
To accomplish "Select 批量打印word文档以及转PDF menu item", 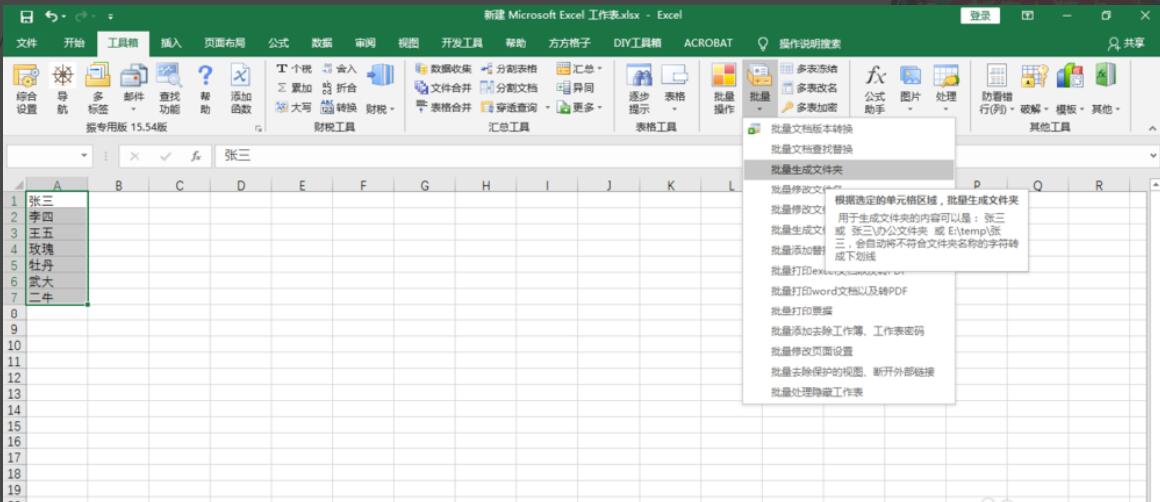I will (x=849, y=291).
